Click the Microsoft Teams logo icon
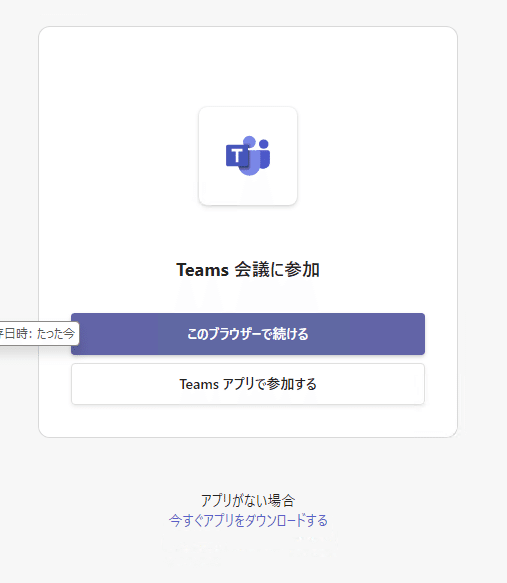This screenshot has width=507, height=583. (x=248, y=156)
